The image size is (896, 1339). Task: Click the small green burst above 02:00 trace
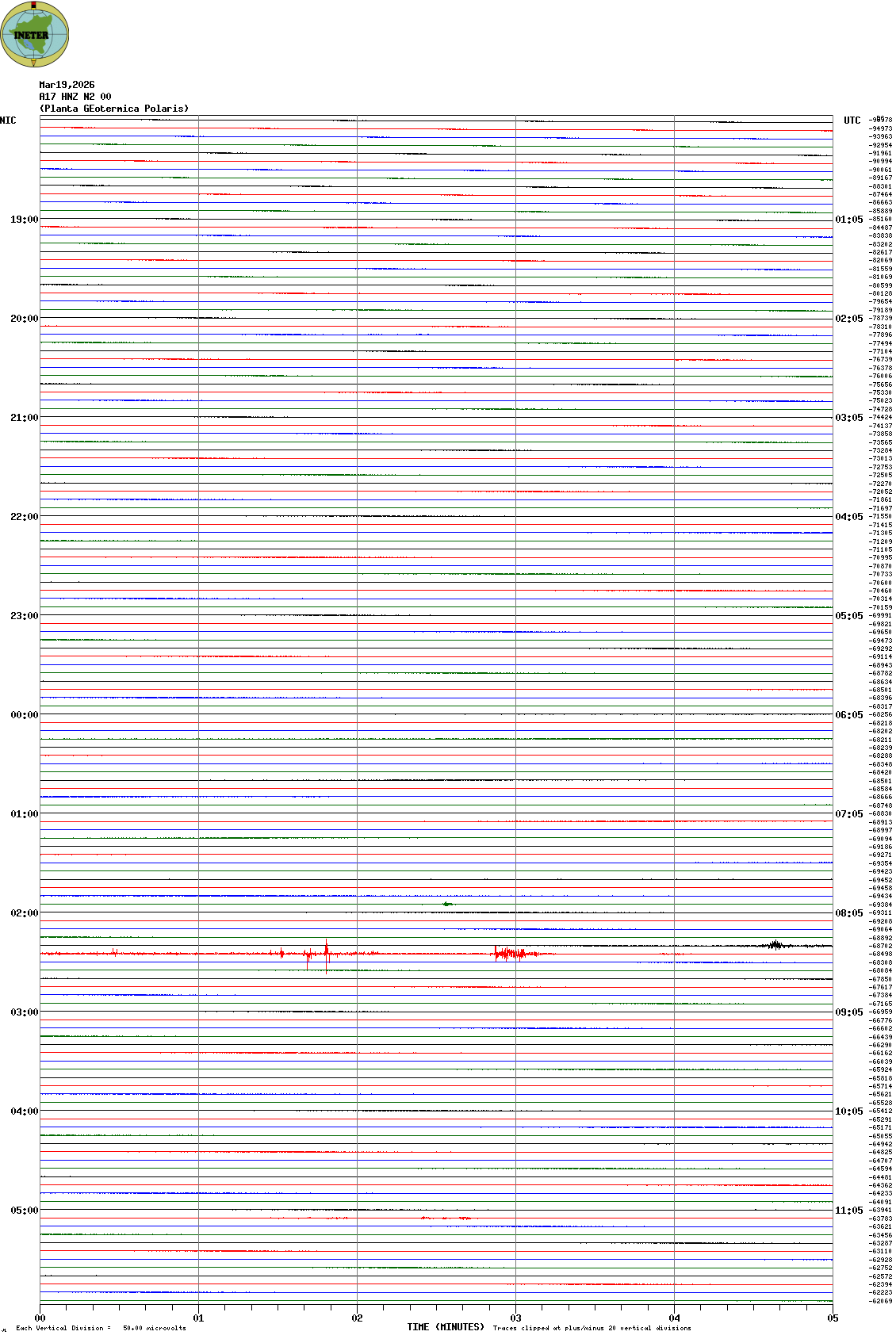click(448, 904)
